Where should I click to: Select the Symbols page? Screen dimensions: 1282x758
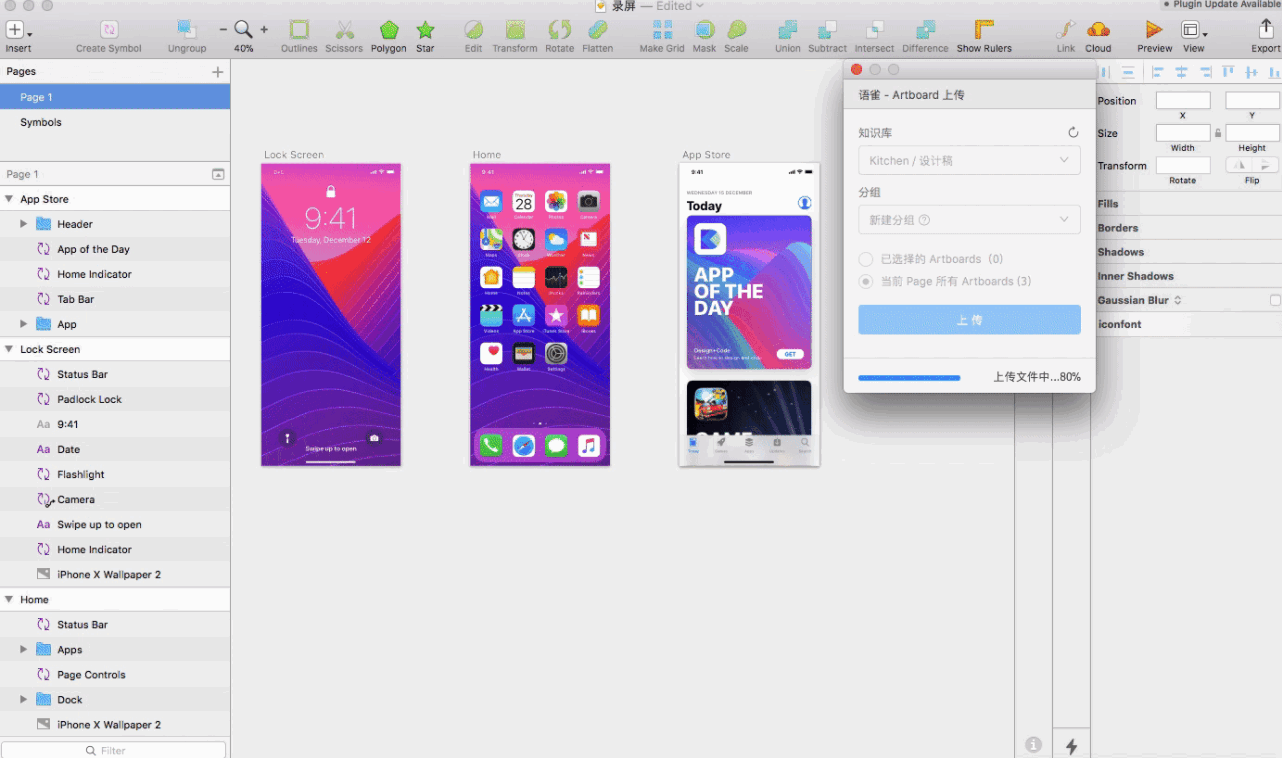click(x=41, y=122)
